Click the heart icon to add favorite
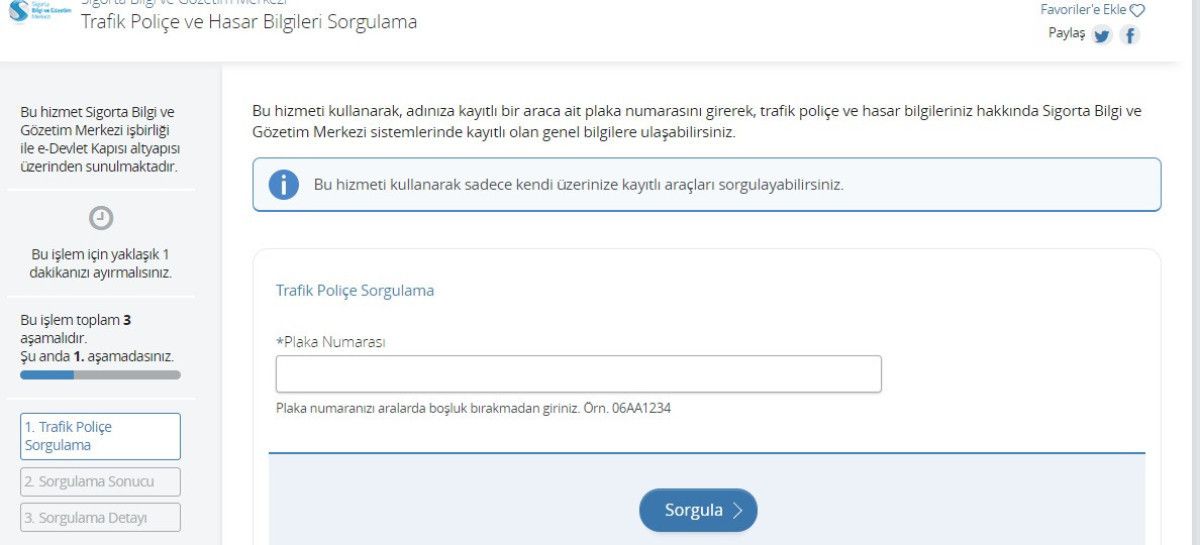The image size is (1200, 545). (1137, 10)
